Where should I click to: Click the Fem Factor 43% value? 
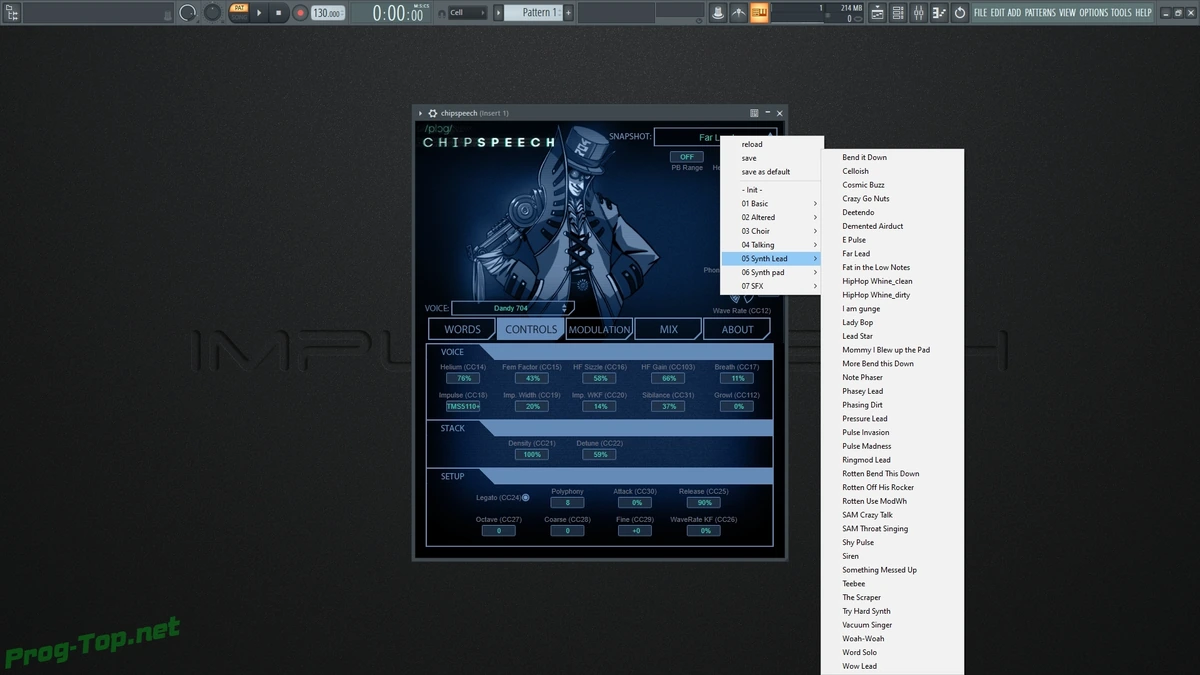(532, 378)
